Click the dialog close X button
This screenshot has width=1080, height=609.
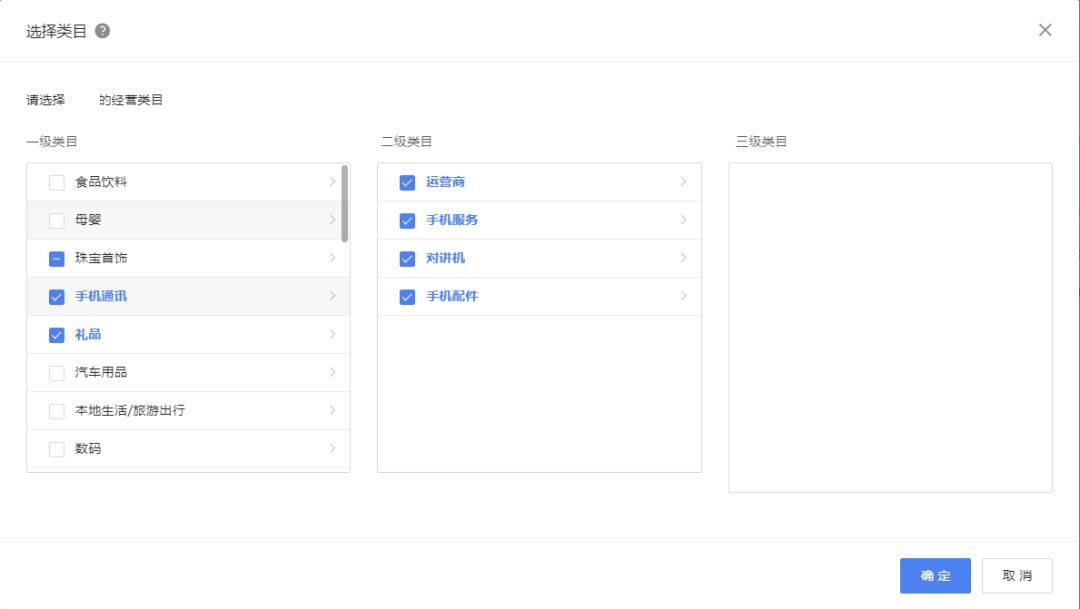tap(1045, 30)
